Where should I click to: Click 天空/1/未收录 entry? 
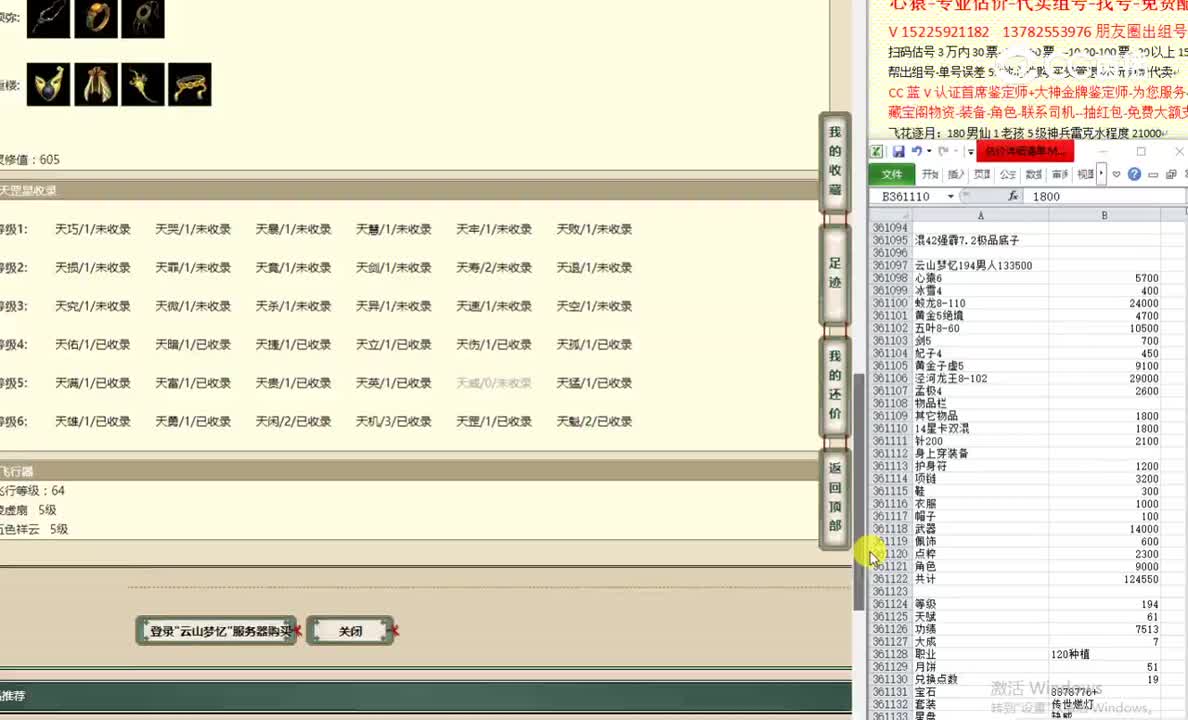(594, 306)
